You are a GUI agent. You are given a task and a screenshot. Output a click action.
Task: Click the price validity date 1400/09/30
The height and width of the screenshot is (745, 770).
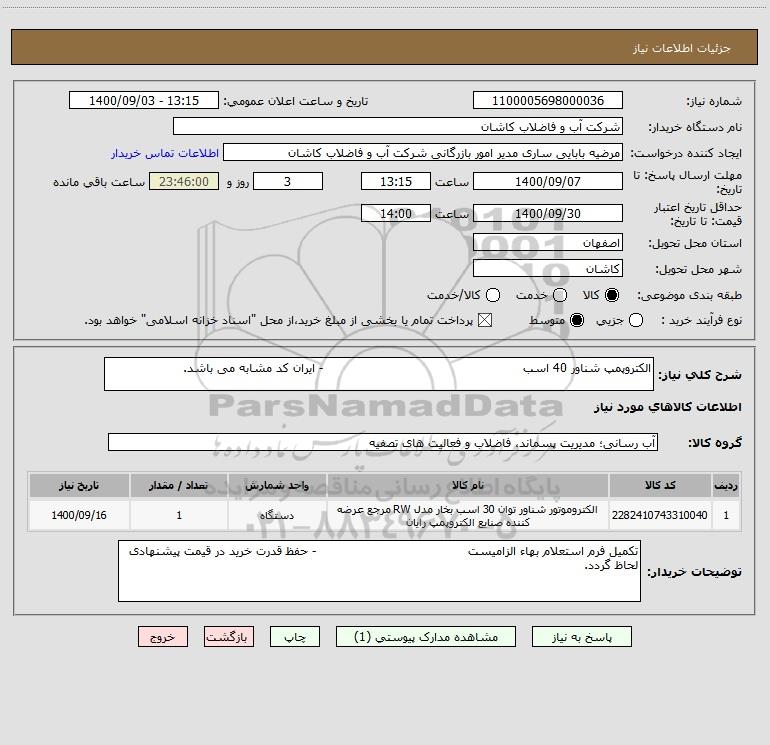point(548,213)
